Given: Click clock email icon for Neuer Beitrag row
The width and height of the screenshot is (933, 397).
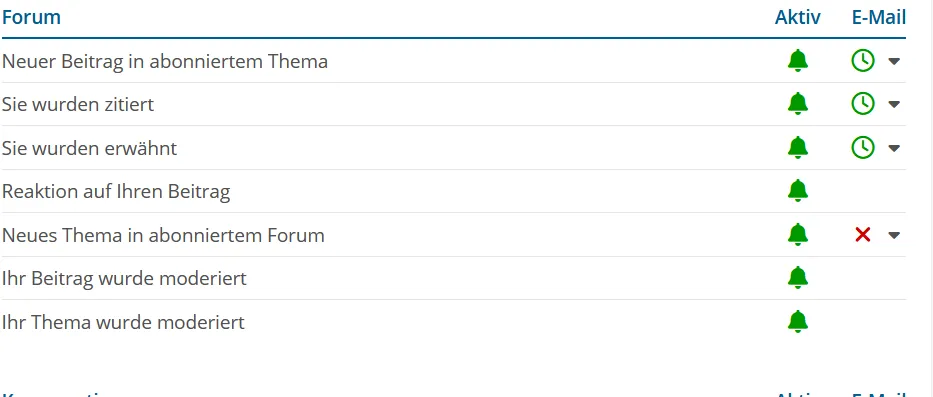Looking at the screenshot, I should tap(863, 61).
